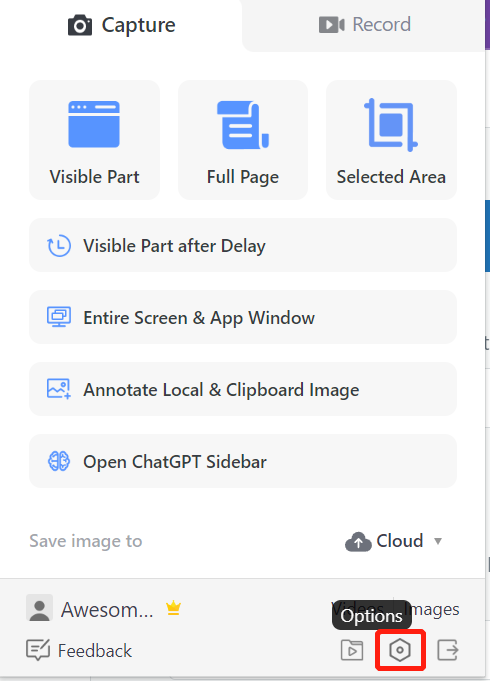
Task: Click the sign-out arrow icon
Action: [x=448, y=650]
